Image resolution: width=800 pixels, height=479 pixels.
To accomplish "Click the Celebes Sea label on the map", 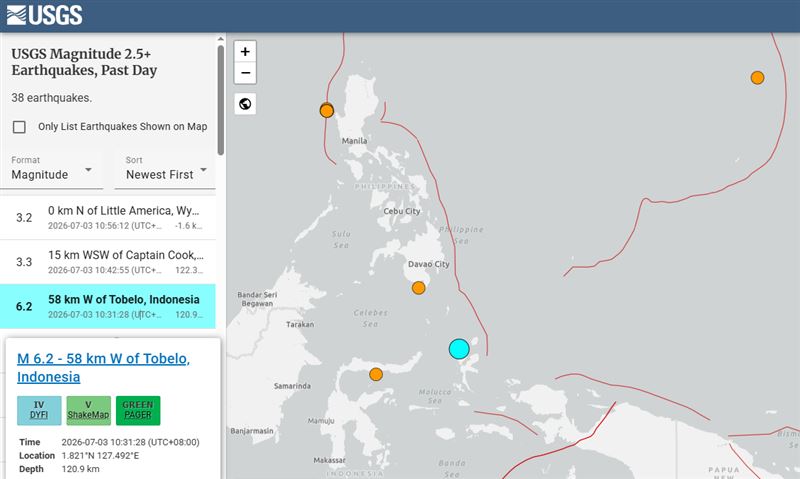I will [371, 318].
